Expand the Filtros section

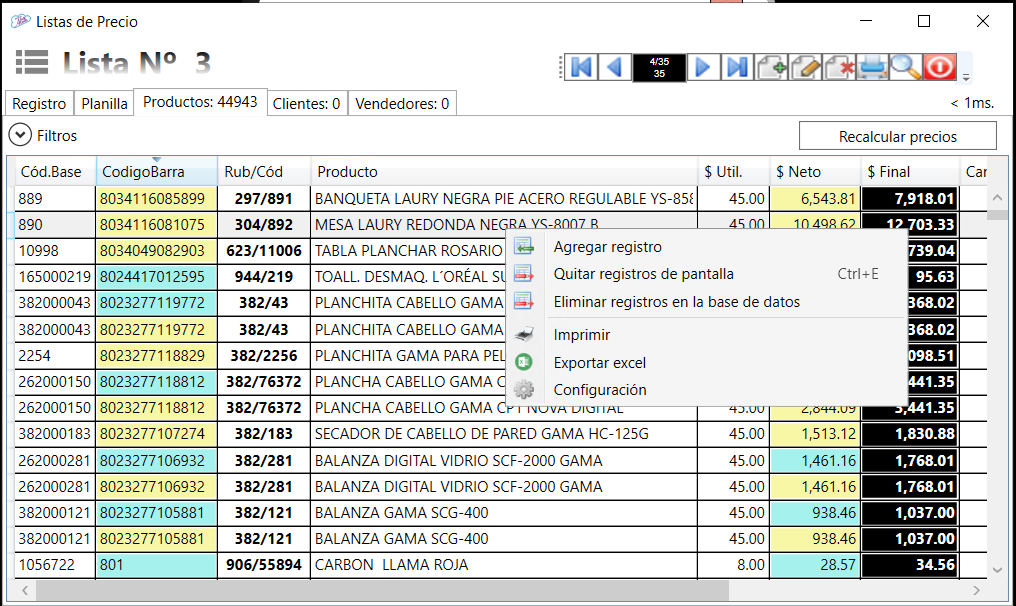[21, 135]
